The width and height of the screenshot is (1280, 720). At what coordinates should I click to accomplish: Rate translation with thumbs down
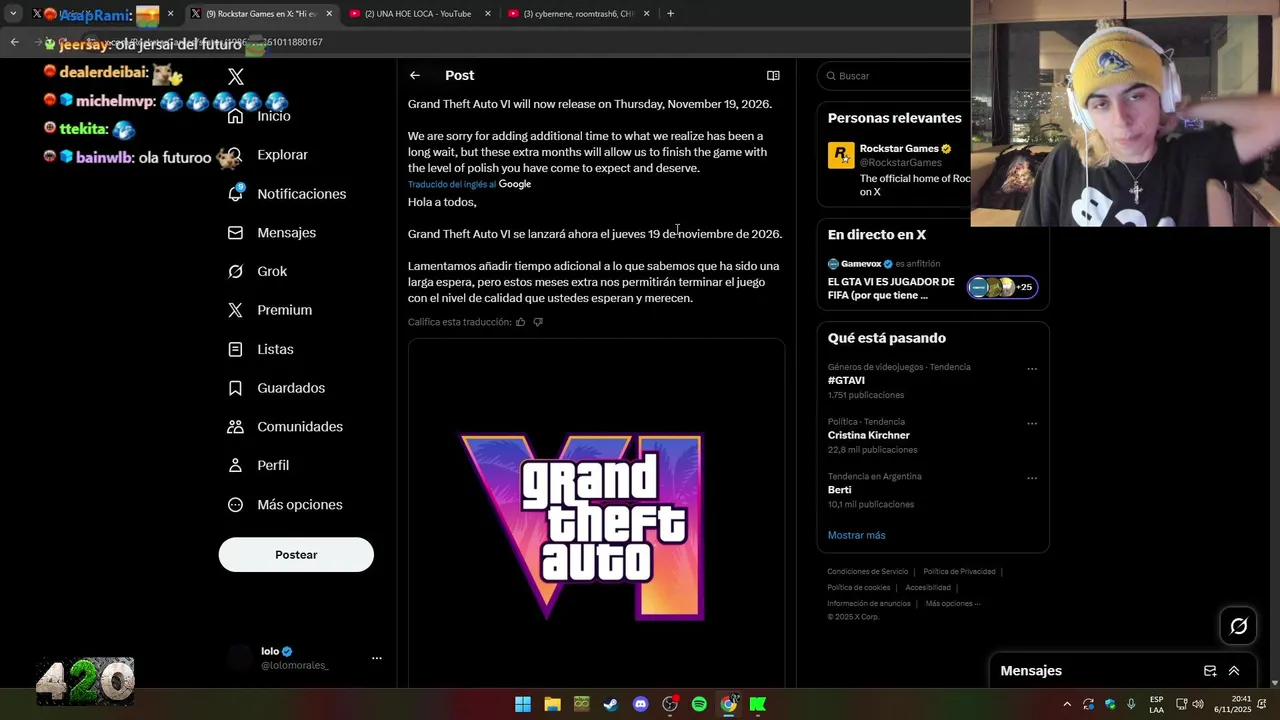[538, 322]
